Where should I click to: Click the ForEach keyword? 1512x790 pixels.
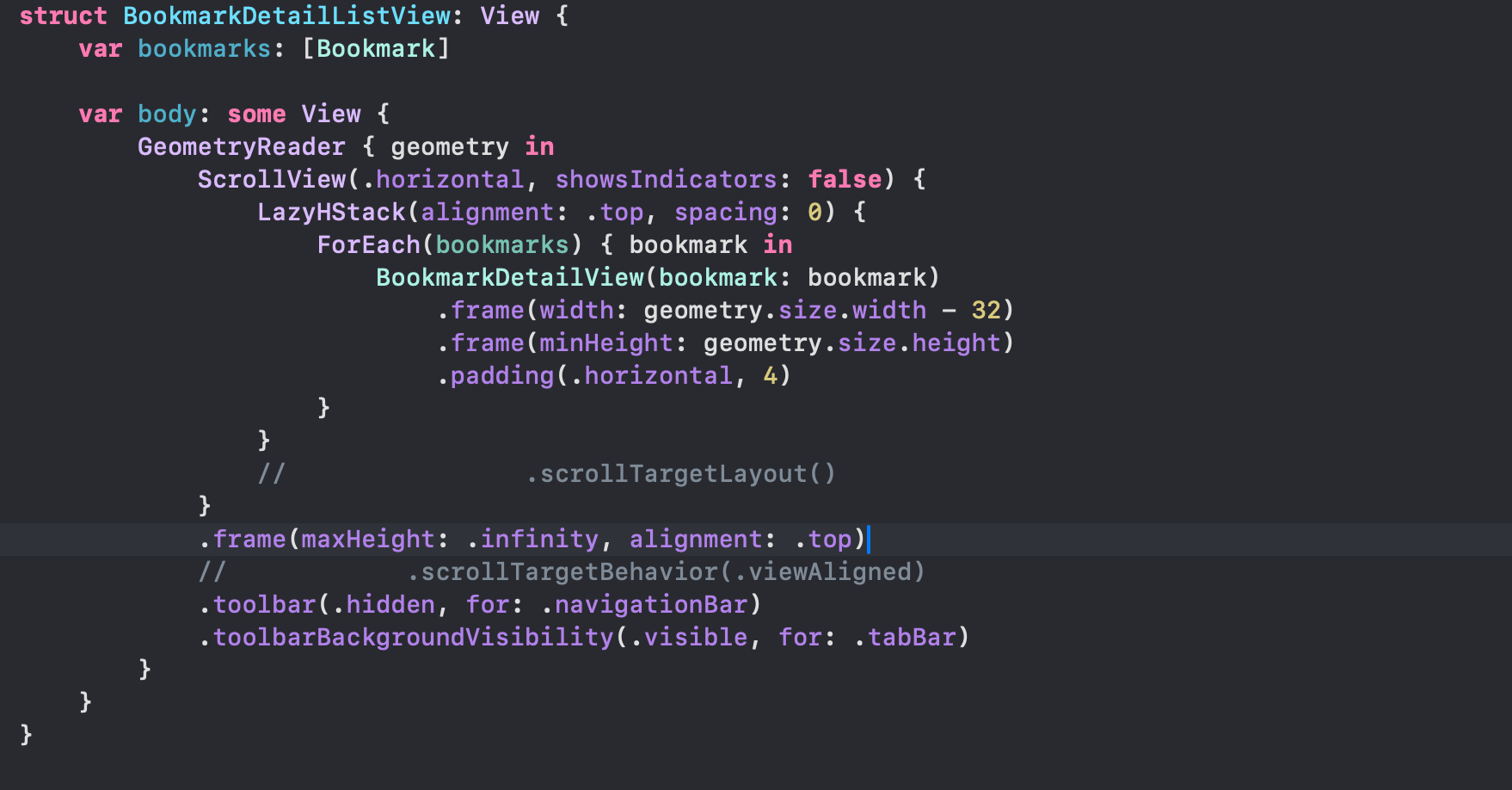click(x=368, y=245)
